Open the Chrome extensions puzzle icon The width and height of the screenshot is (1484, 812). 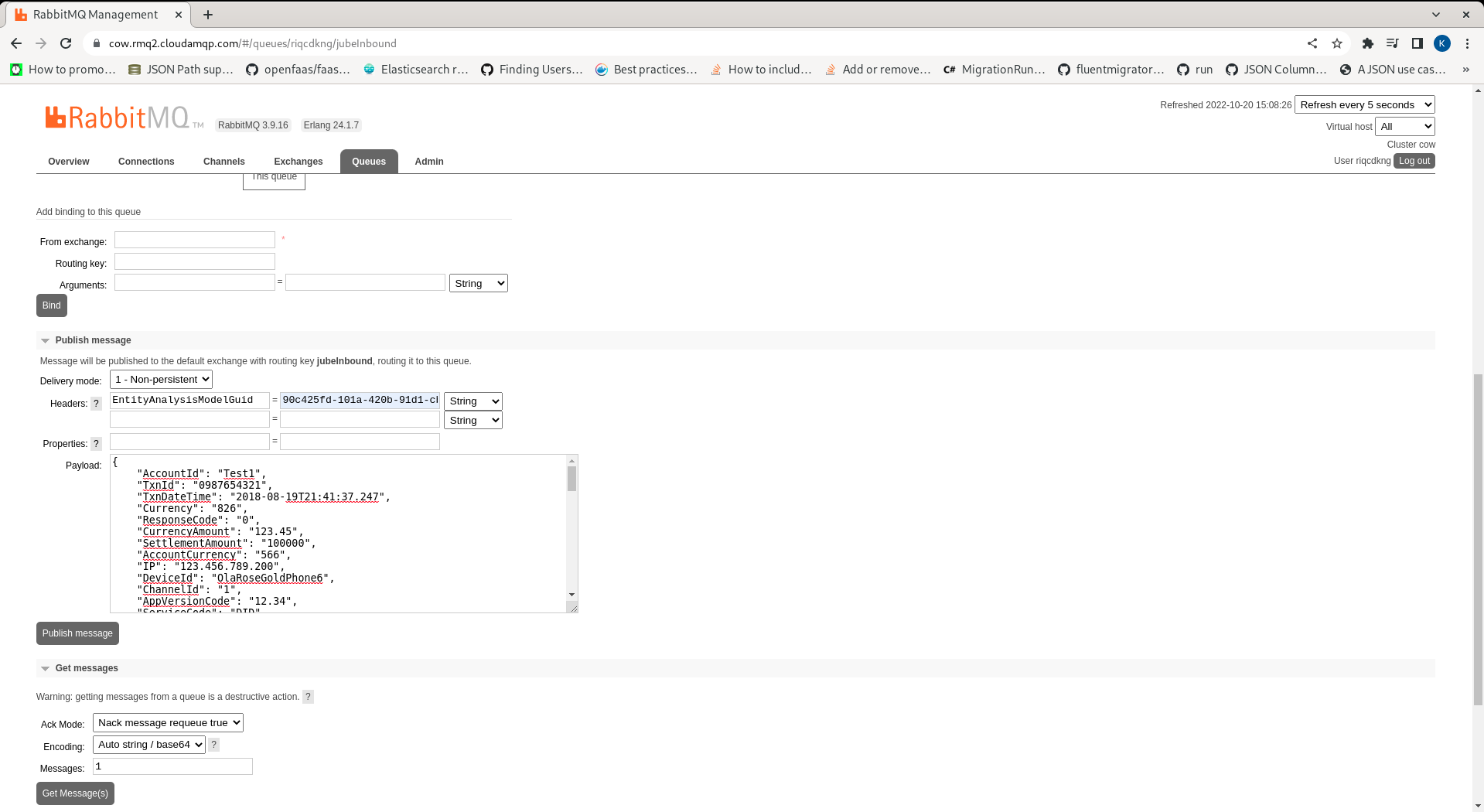pos(1368,43)
